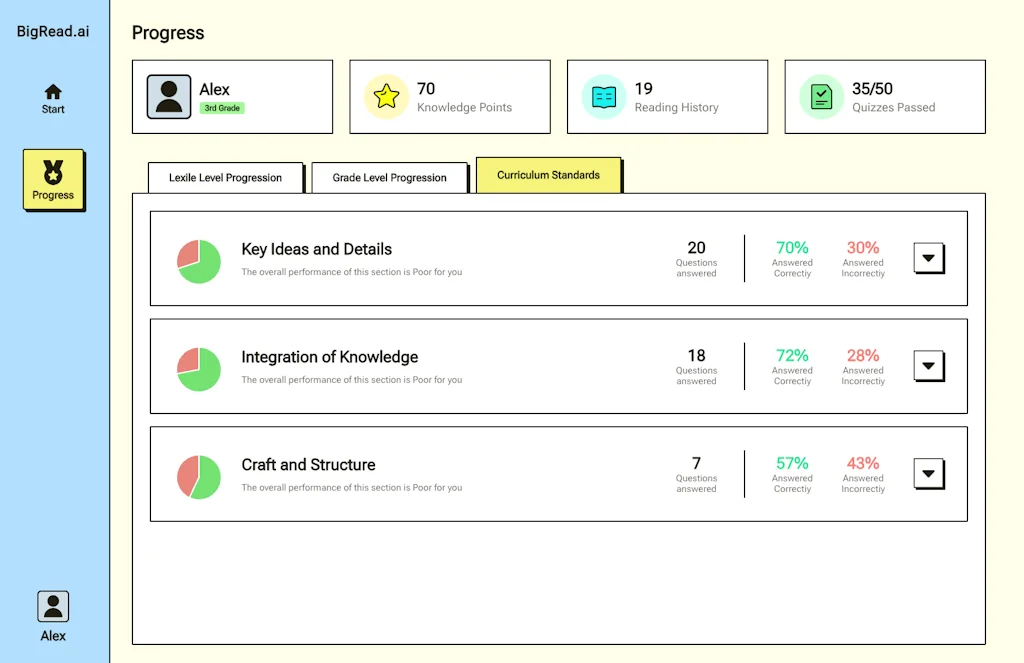Image resolution: width=1024 pixels, height=663 pixels.
Task: Select the Progress medal icon
Action: 53,173
